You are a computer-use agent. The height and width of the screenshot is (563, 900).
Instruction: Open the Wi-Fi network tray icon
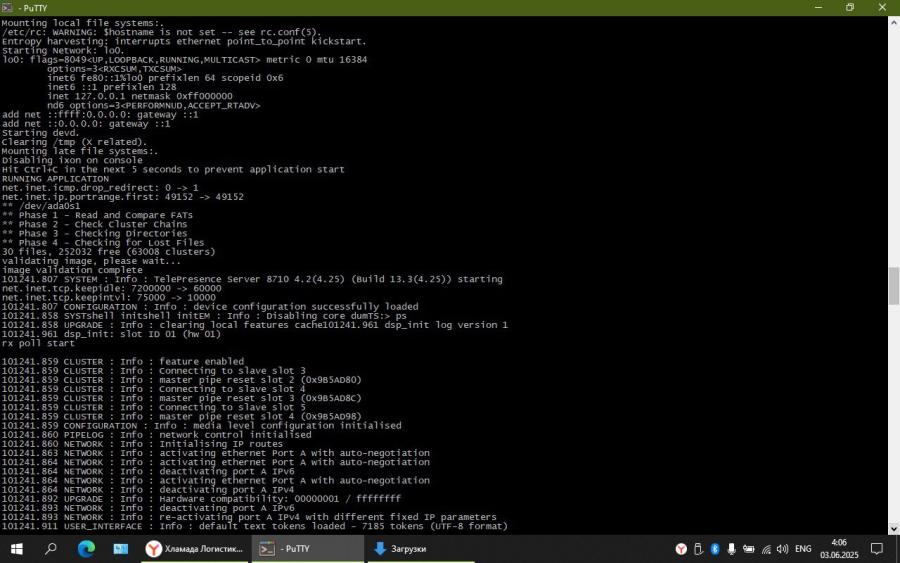point(766,549)
